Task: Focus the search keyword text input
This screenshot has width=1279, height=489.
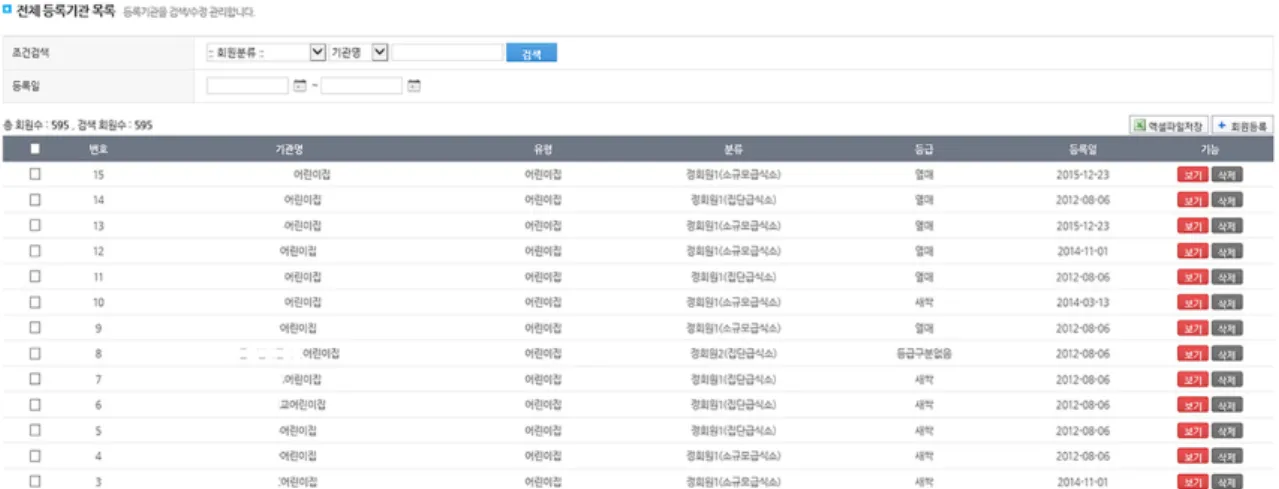Action: 447,53
